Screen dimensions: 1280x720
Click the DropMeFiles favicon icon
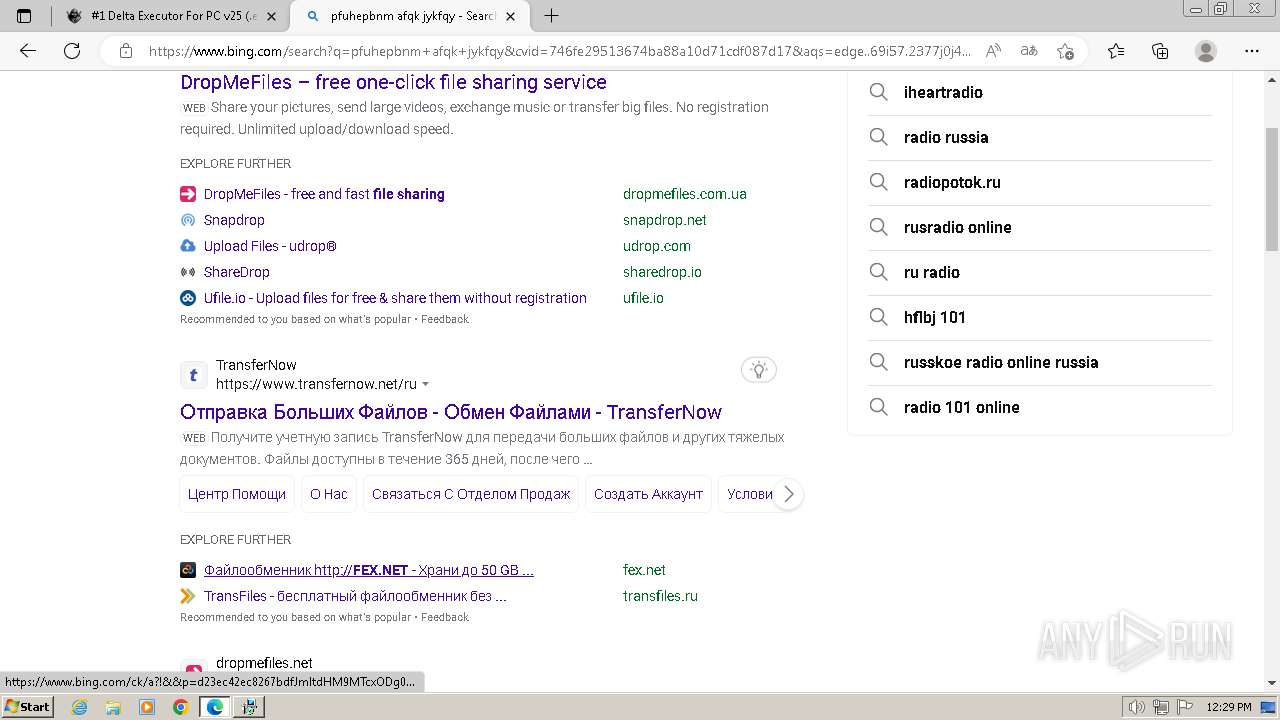(188, 194)
